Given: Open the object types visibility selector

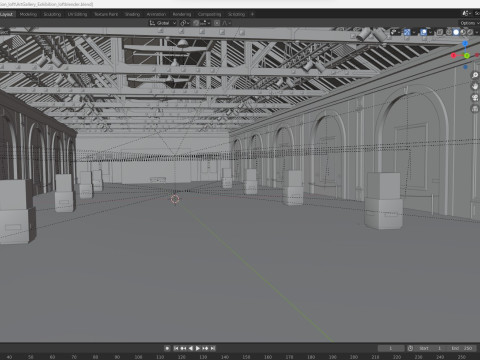Looking at the screenshot, I should tap(395, 32).
